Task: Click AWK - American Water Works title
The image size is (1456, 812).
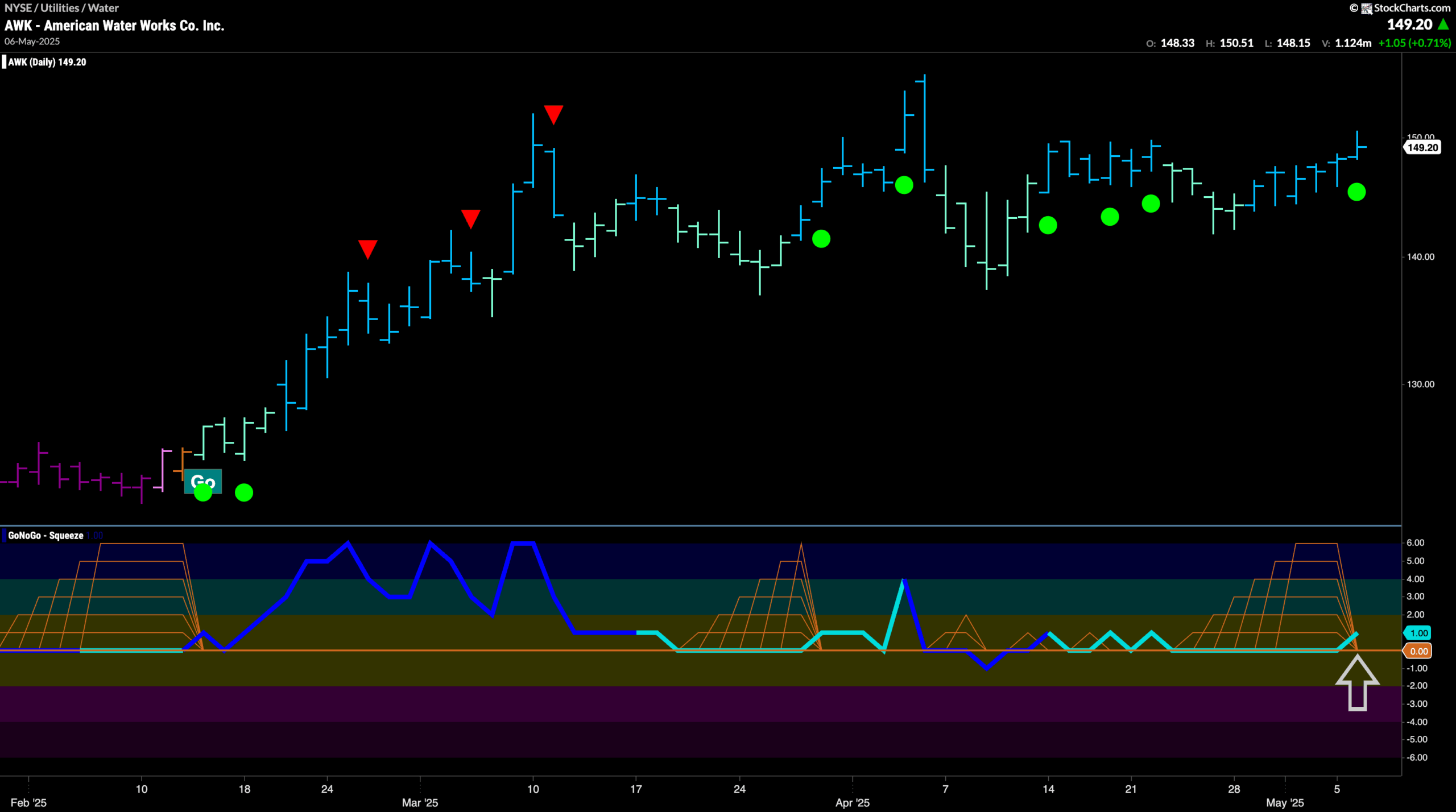Action: pyautogui.click(x=114, y=26)
